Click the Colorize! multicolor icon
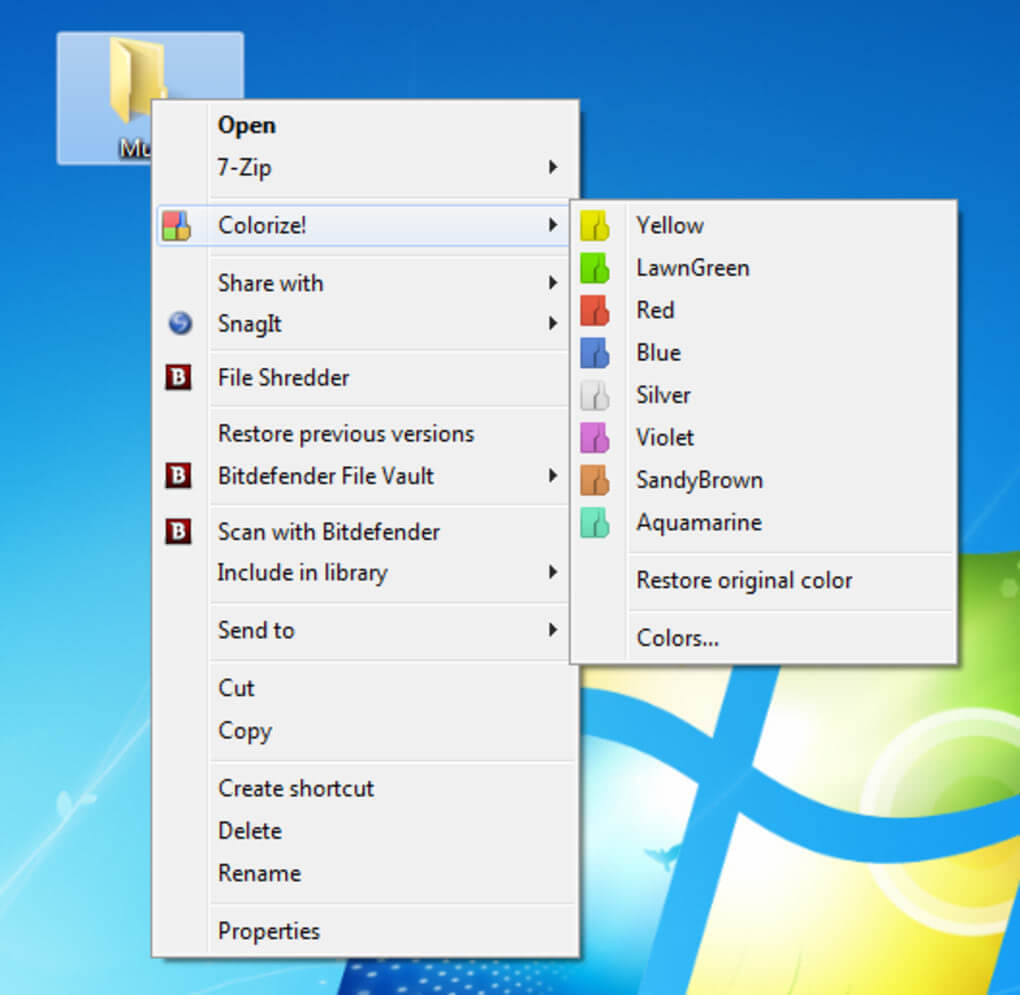The width and height of the screenshot is (1020, 995). tap(177, 226)
